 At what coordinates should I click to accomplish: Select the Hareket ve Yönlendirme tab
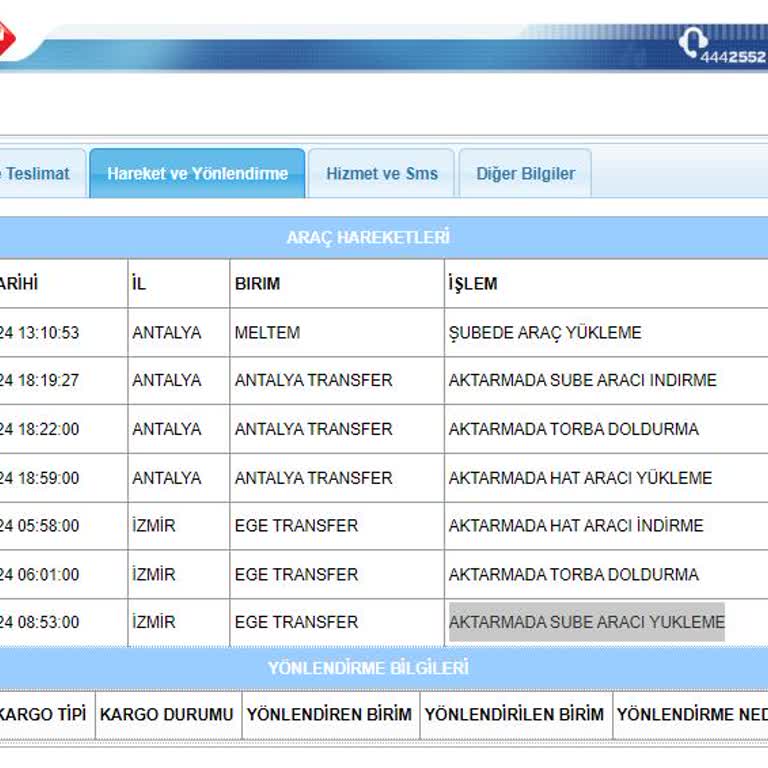197,173
